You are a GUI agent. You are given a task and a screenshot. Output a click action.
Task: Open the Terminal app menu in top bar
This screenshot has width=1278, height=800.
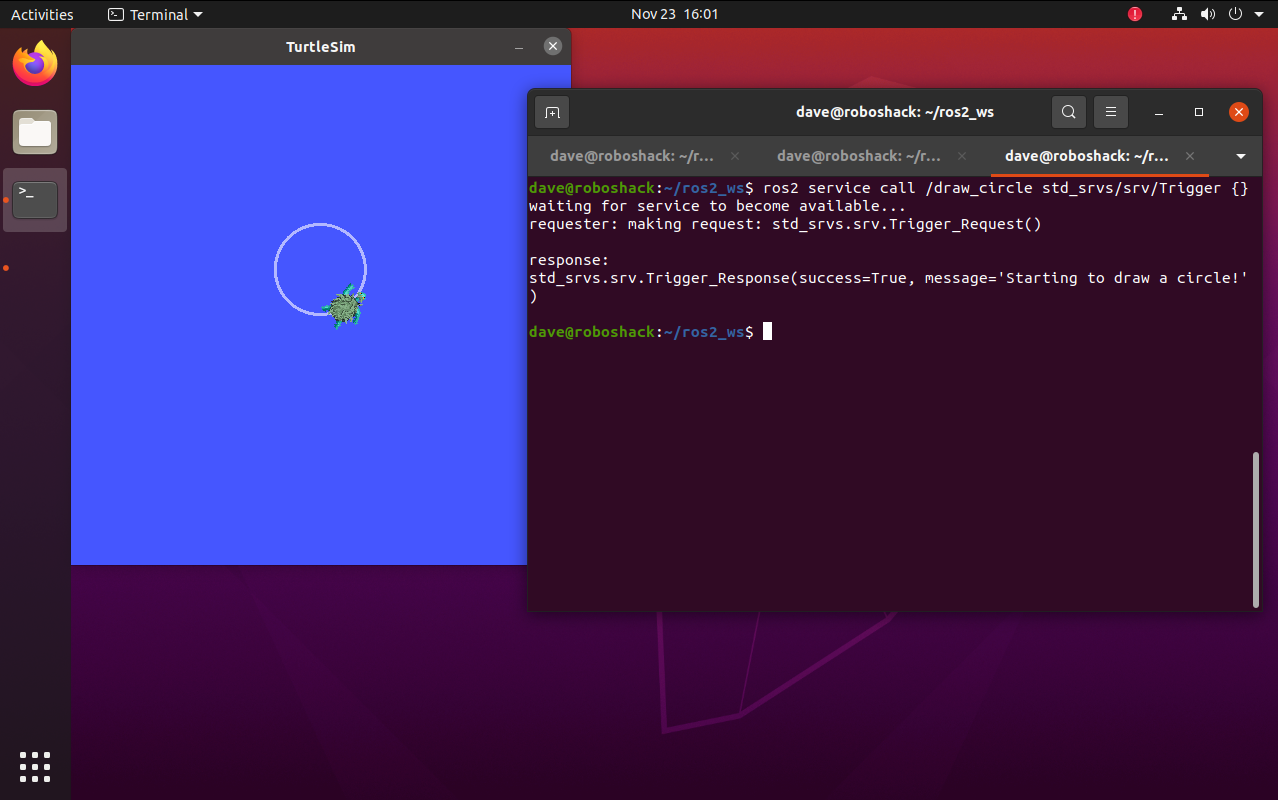click(155, 14)
